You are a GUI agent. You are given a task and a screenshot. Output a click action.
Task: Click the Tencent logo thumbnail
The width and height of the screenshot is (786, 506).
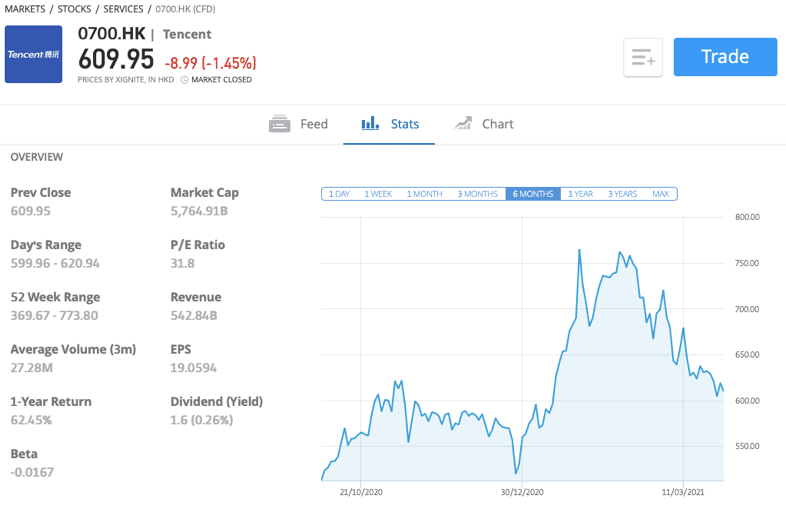(34, 54)
